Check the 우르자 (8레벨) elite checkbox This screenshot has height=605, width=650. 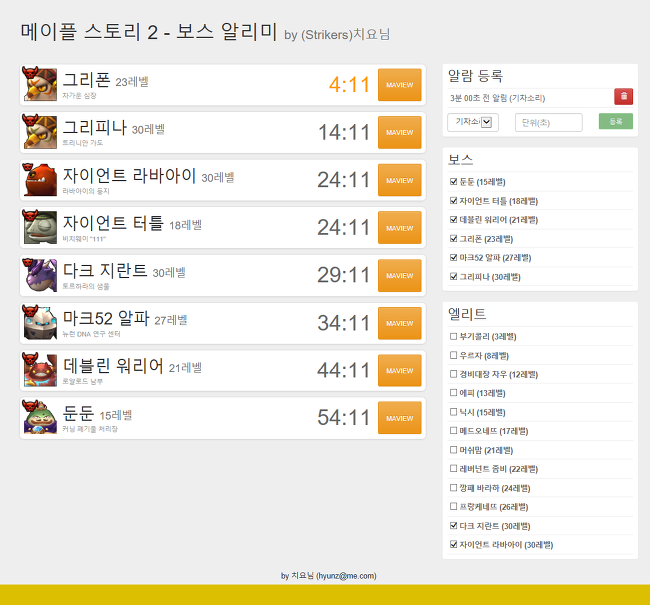(x=453, y=355)
